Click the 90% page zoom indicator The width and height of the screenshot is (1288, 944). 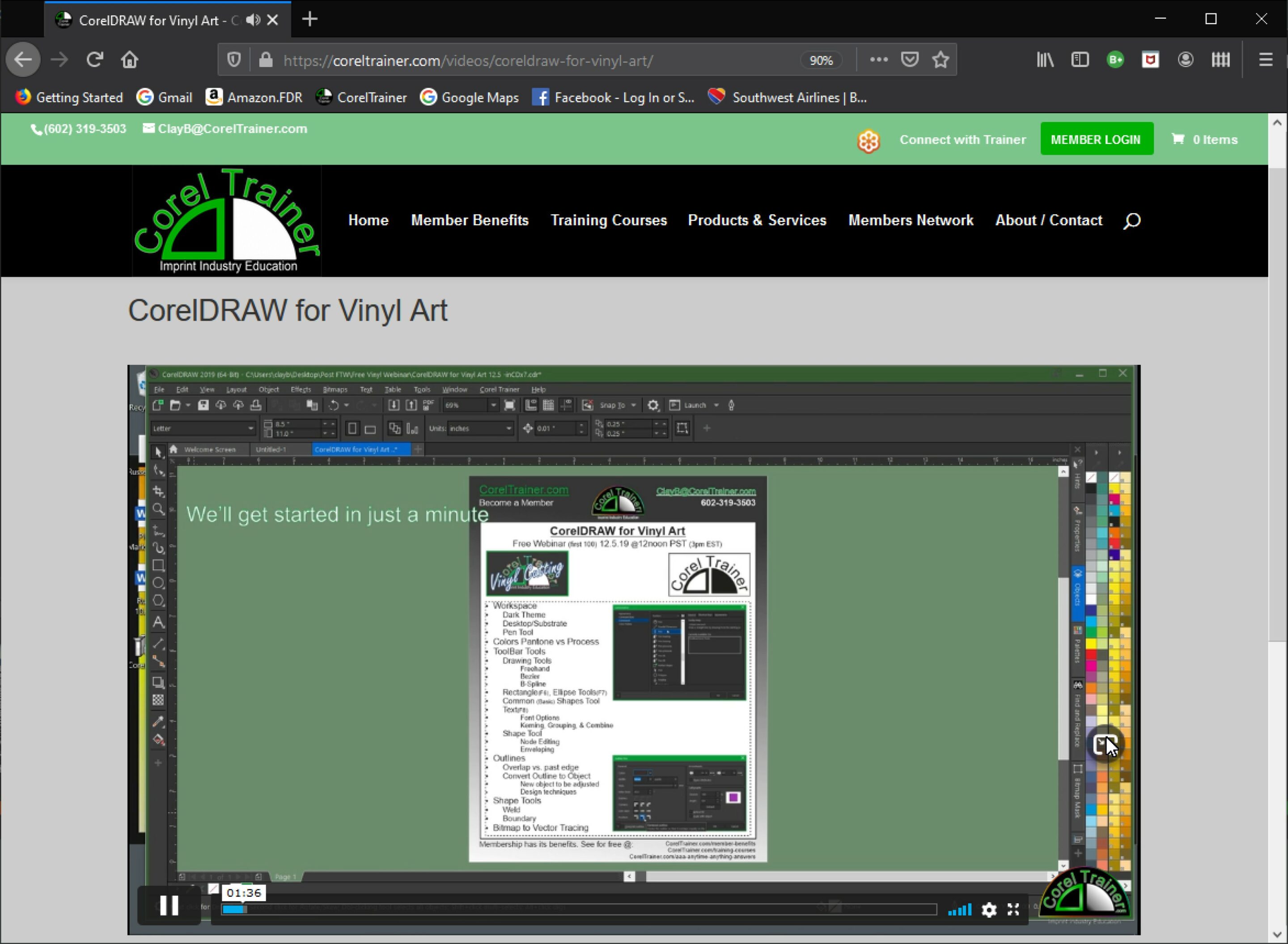(x=821, y=60)
